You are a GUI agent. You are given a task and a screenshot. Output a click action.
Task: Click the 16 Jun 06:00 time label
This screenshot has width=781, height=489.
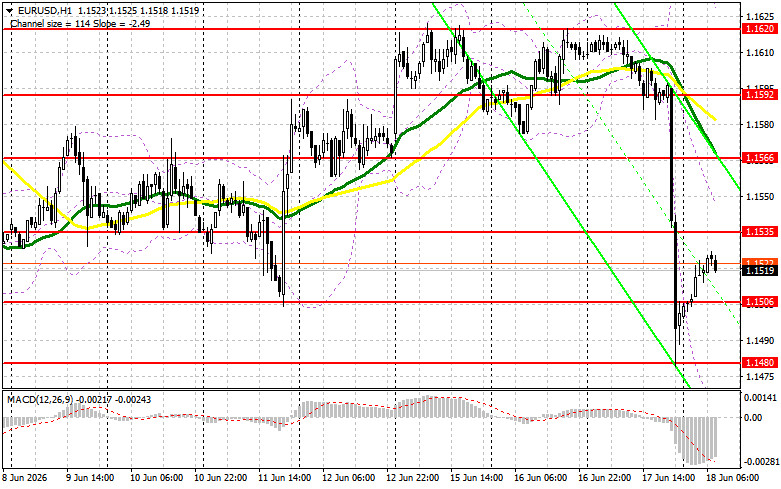coord(540,478)
